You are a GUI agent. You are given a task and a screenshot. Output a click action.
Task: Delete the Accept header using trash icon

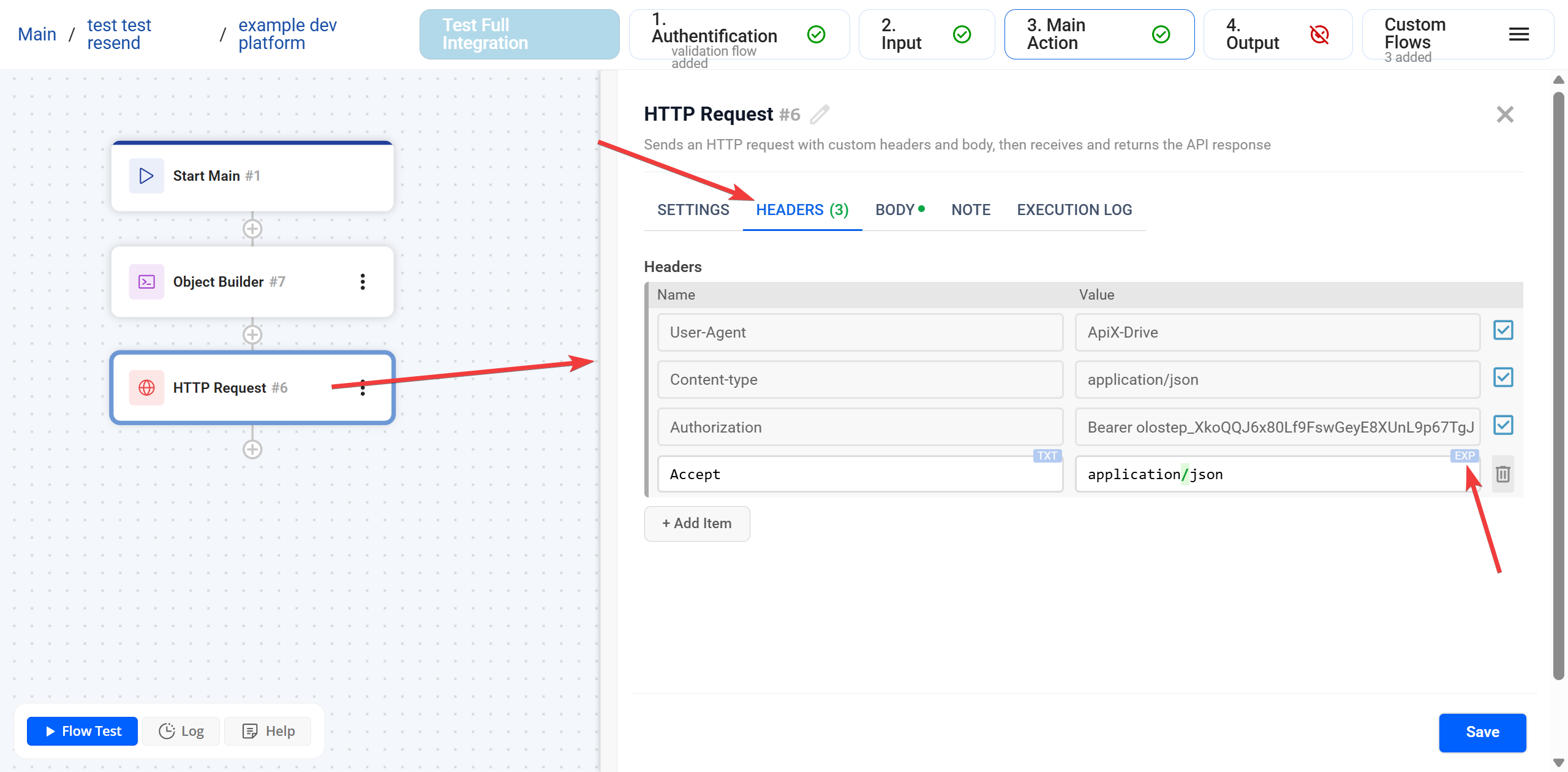tap(1502, 474)
